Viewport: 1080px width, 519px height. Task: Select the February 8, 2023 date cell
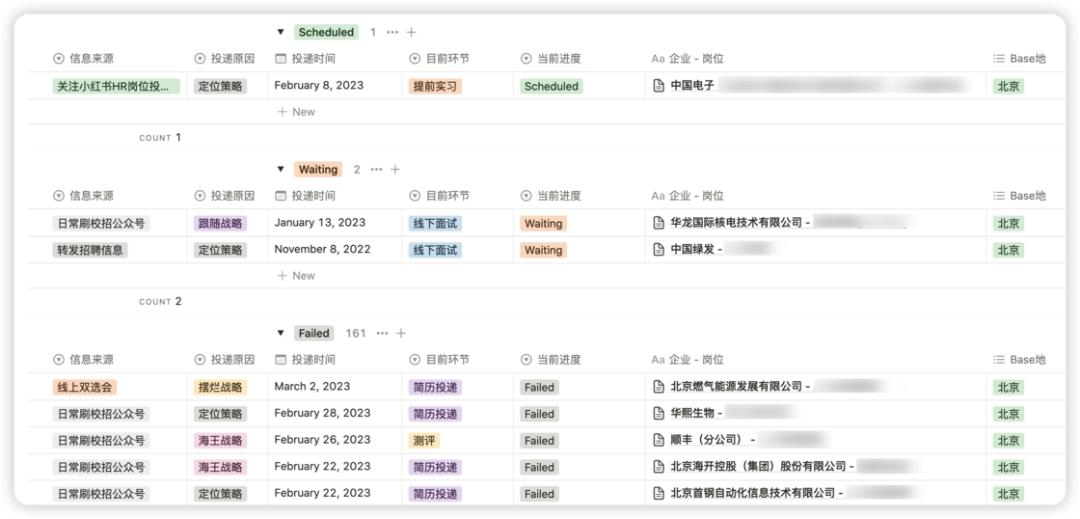point(319,86)
